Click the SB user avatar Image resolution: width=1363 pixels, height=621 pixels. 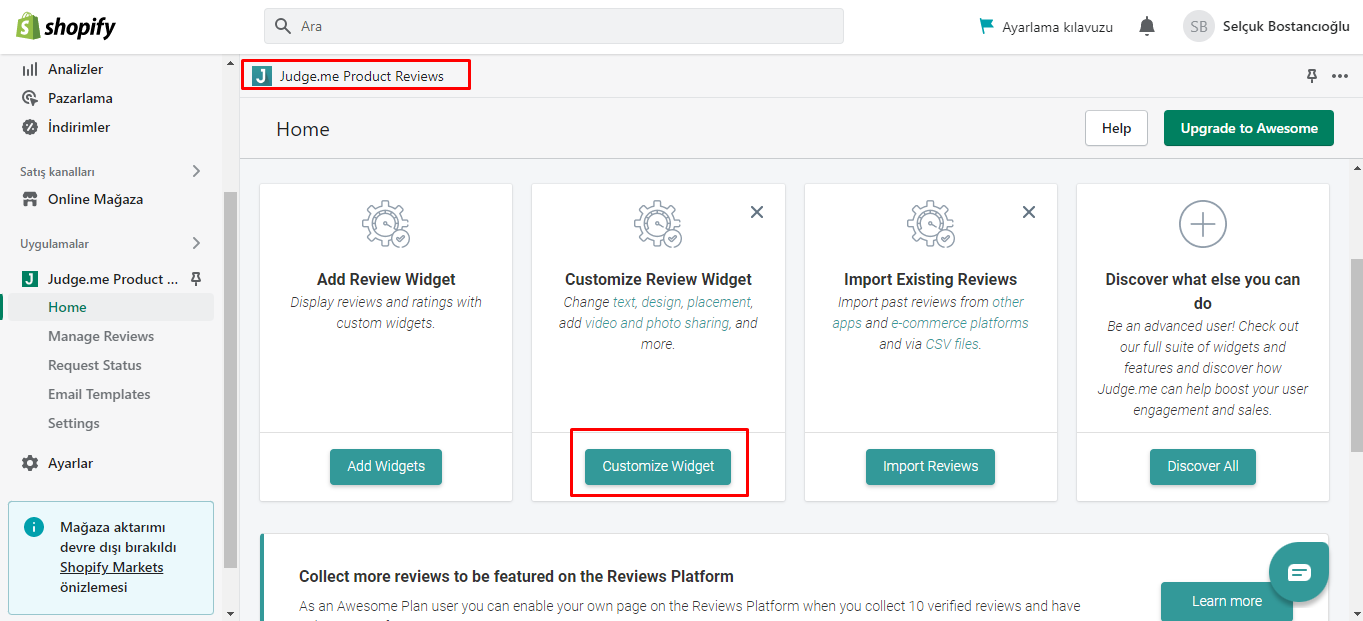tap(1199, 27)
